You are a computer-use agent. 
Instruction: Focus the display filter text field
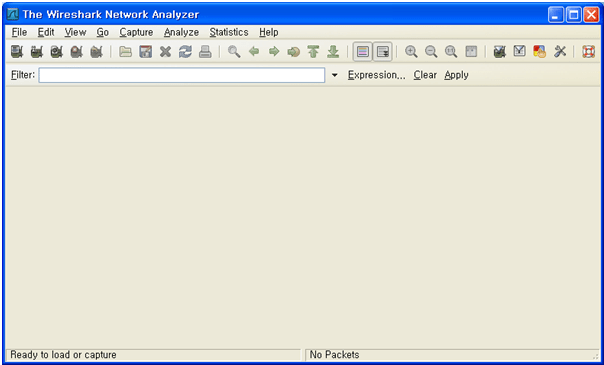click(182, 75)
